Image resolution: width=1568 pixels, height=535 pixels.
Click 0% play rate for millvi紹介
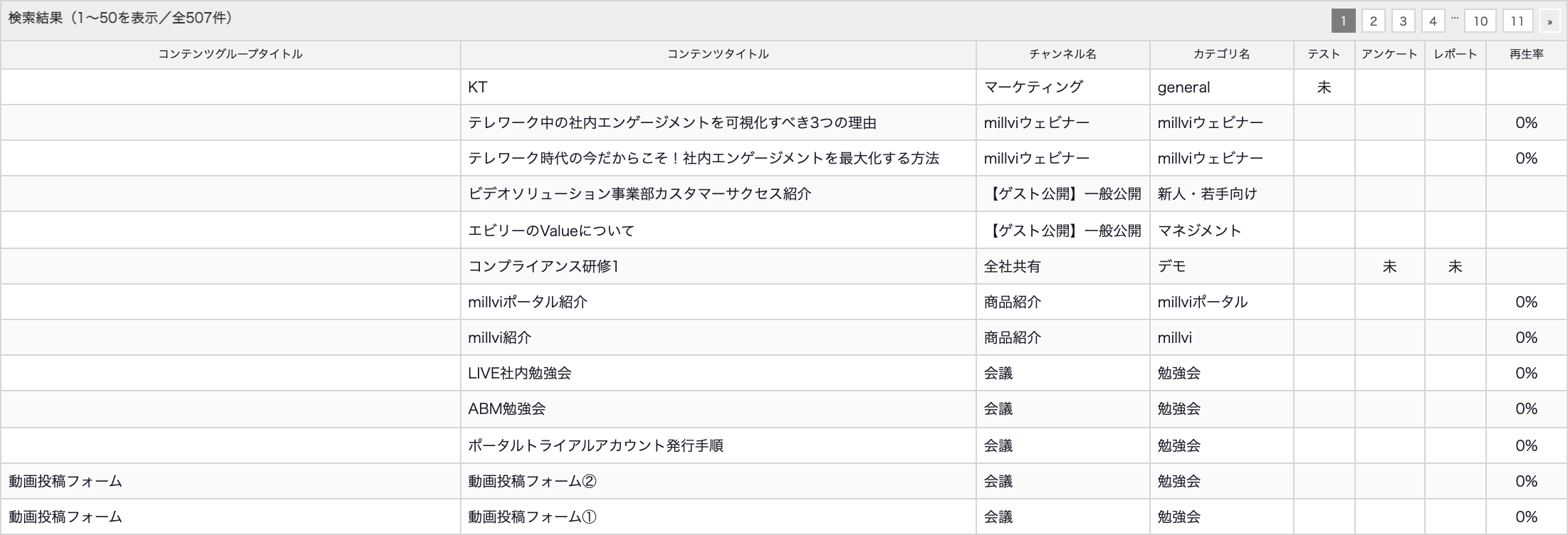tap(1526, 337)
